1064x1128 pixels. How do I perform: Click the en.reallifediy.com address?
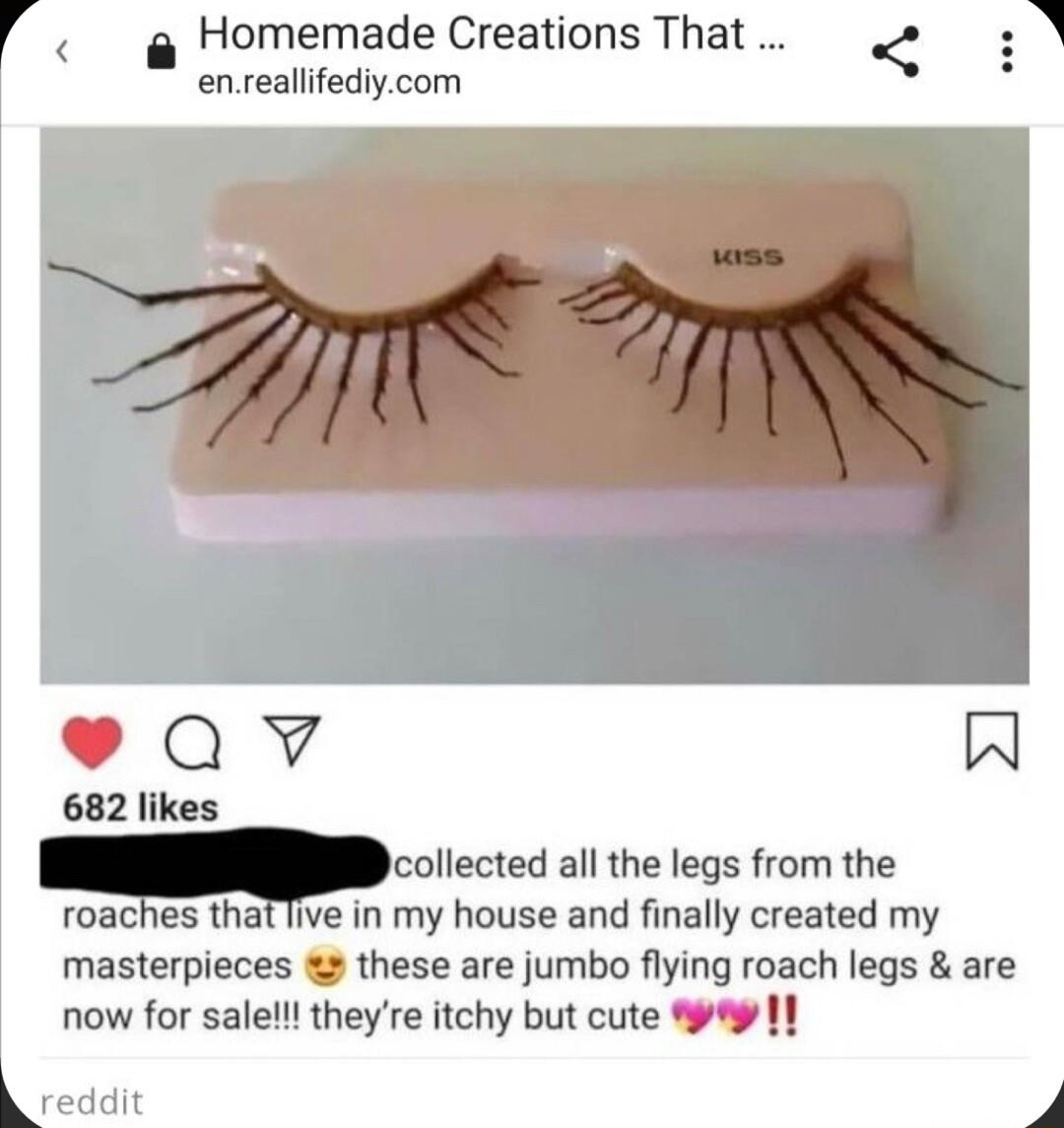click(x=329, y=82)
